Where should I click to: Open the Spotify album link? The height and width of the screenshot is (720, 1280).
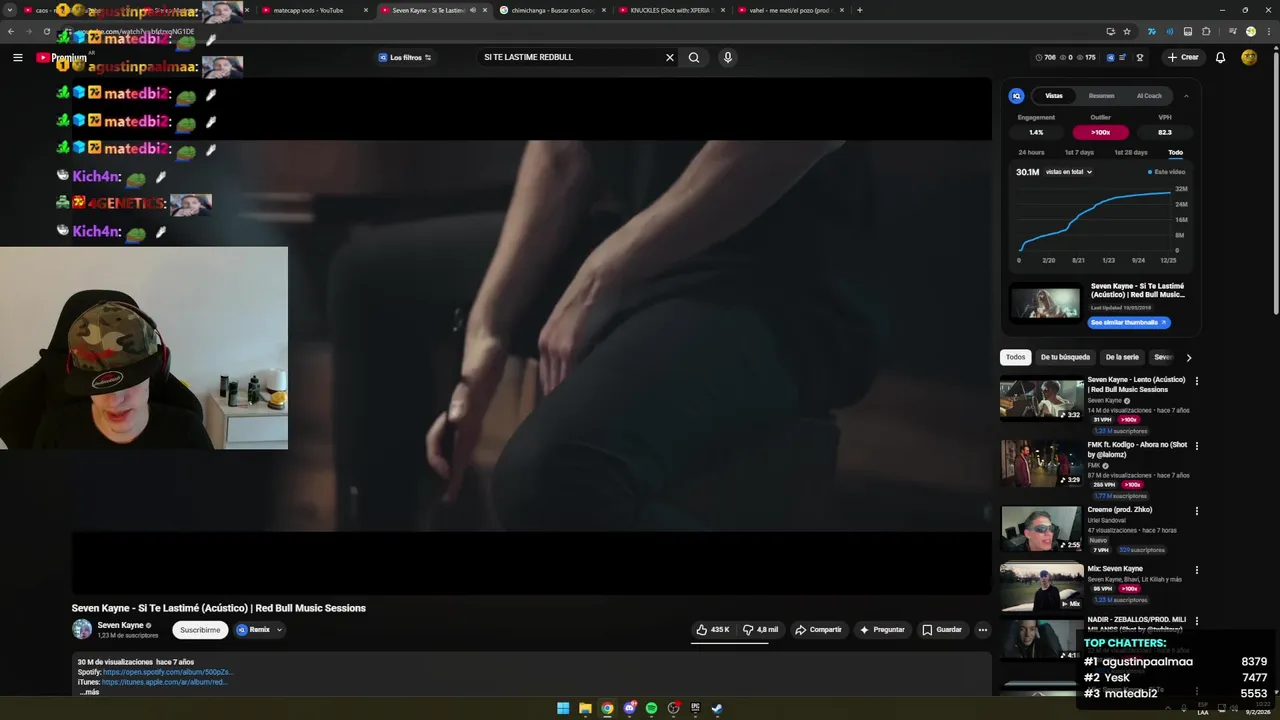click(x=167, y=672)
